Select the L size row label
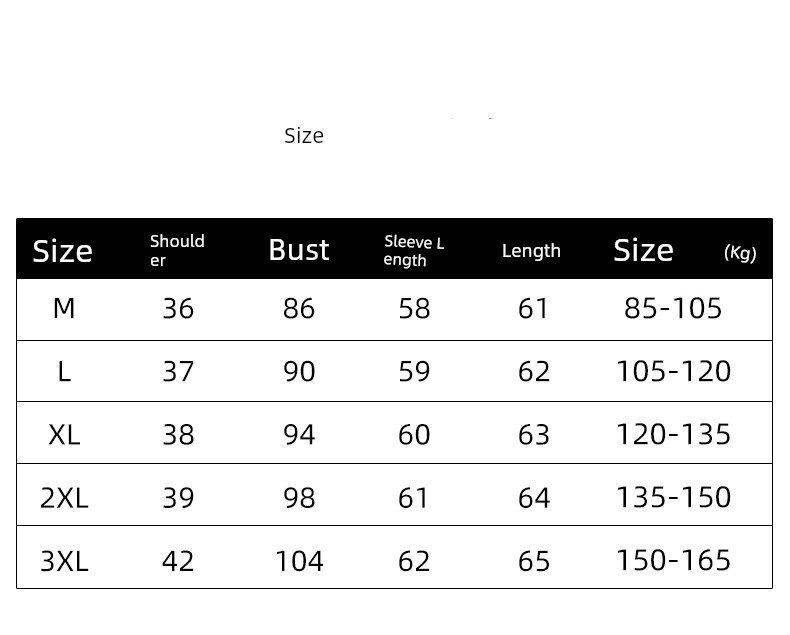This screenshot has height=635, width=790. 64,371
